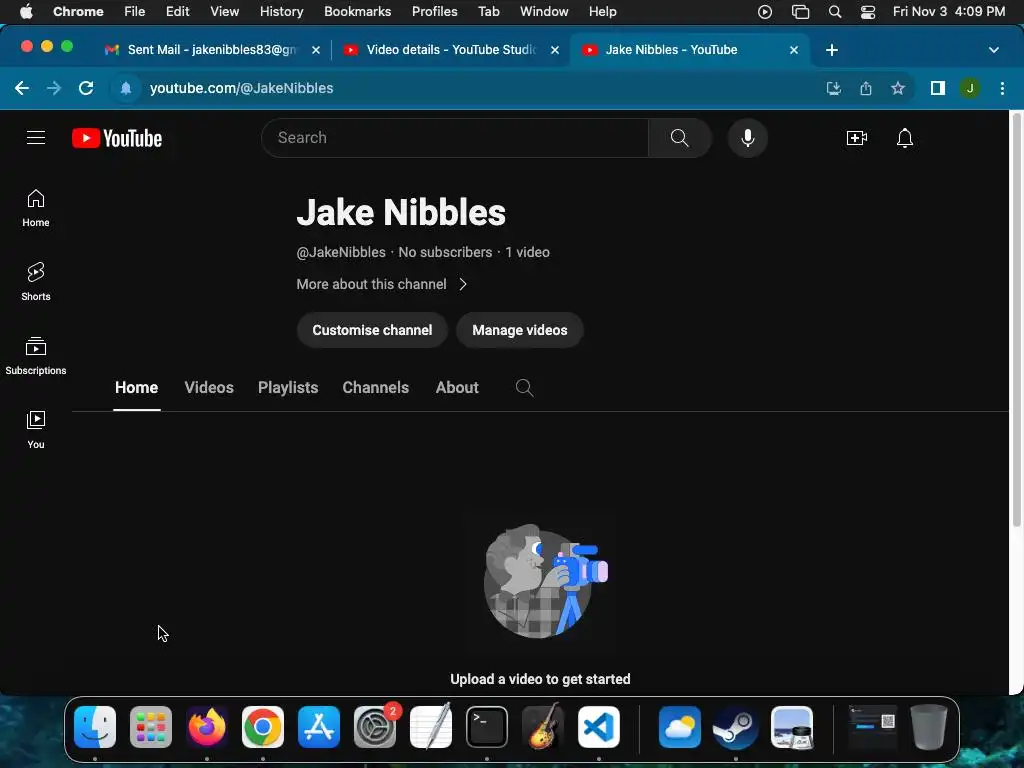1024x768 pixels.
Task: Open Visual Studio Code from Dock
Action: (x=599, y=727)
